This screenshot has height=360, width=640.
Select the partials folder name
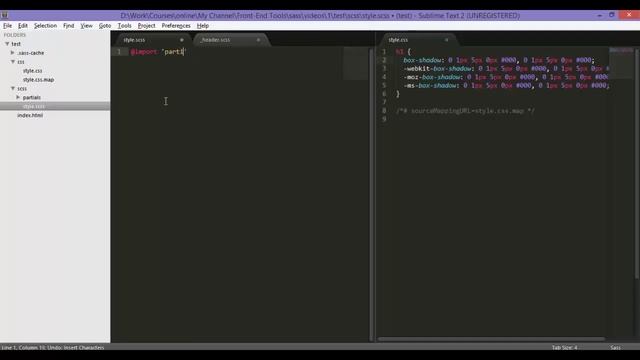pos(31,97)
